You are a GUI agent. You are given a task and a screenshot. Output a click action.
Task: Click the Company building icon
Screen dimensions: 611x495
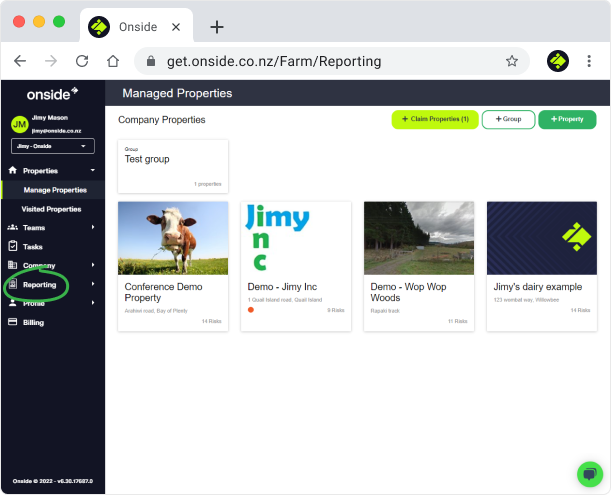(12, 265)
